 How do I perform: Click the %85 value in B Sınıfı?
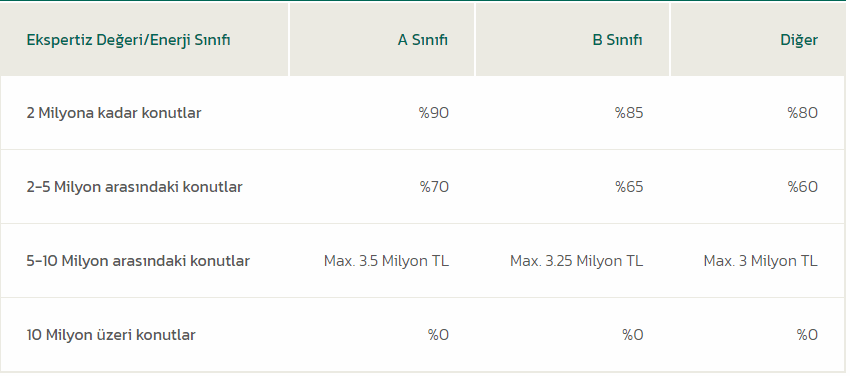[629, 113]
